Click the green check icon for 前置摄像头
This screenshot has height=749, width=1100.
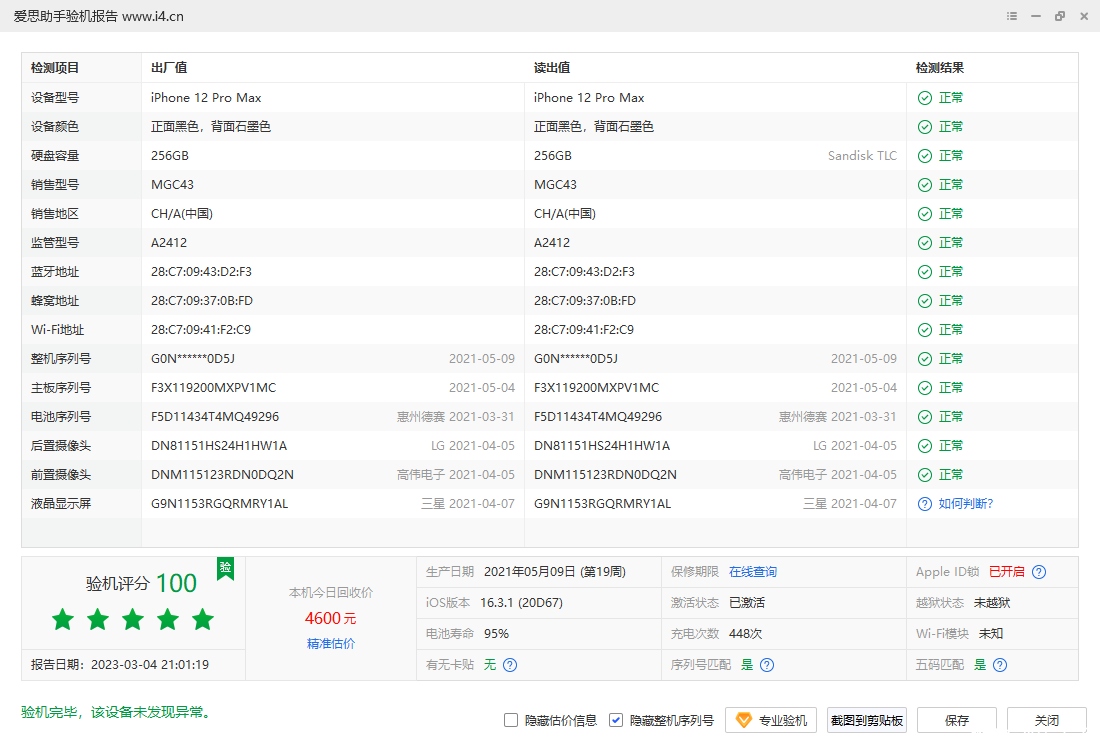pos(925,475)
